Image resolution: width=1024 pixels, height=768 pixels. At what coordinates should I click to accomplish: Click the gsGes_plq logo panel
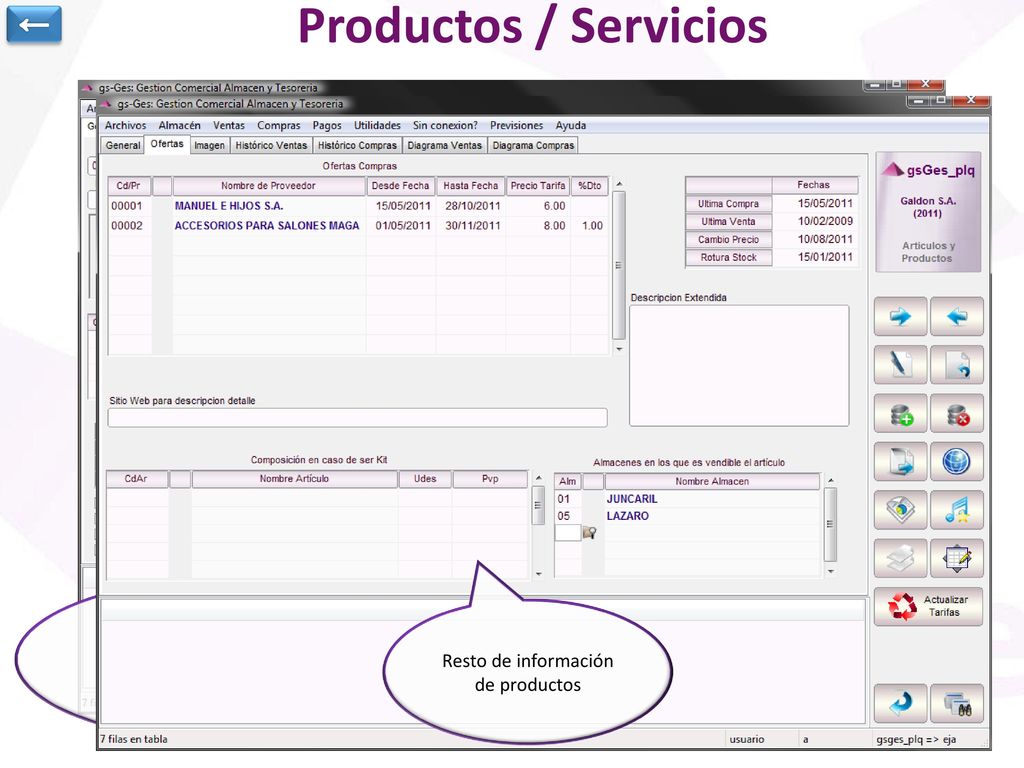pyautogui.click(x=927, y=212)
